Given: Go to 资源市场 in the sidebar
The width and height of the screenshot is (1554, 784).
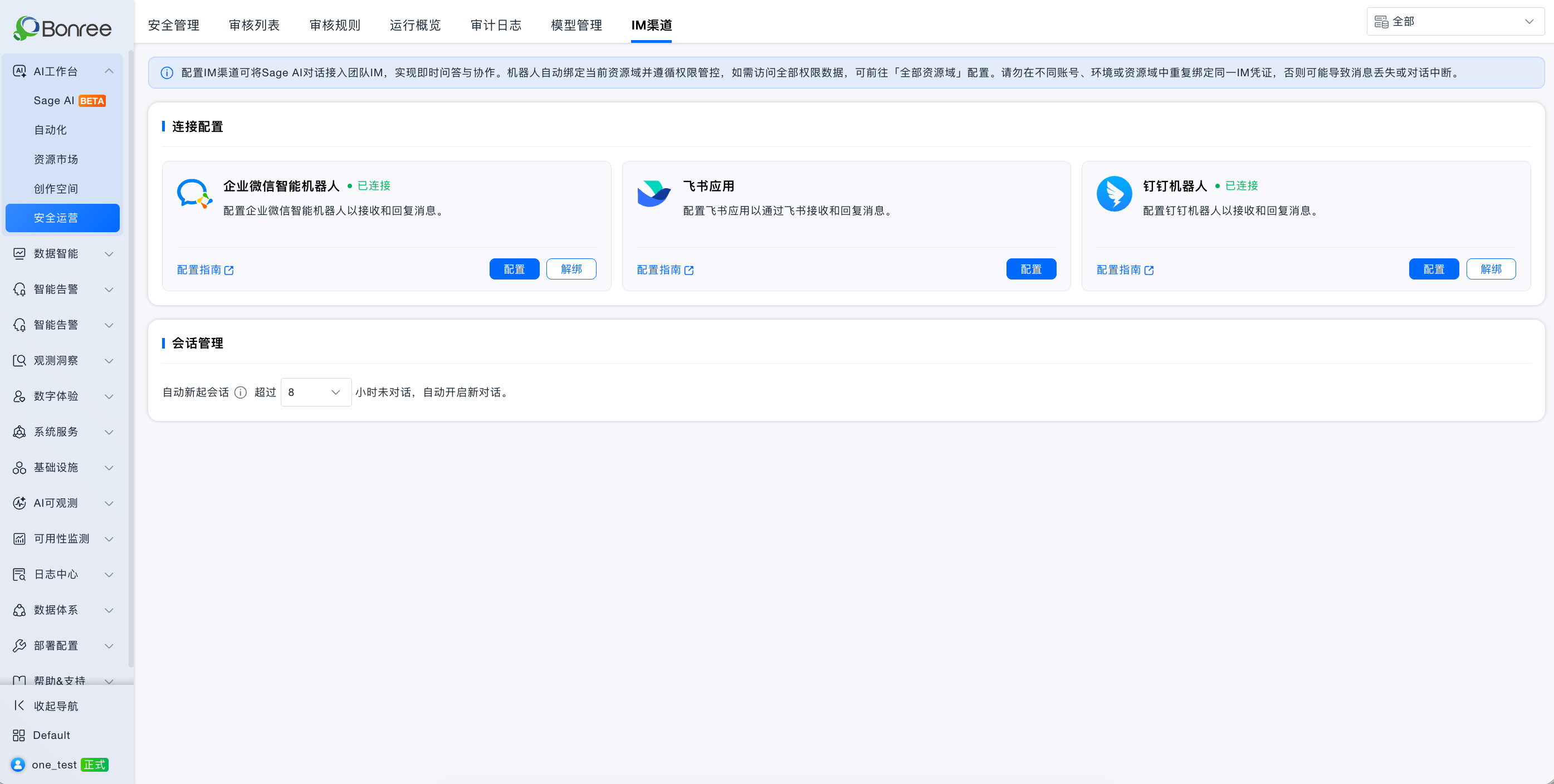Looking at the screenshot, I should 63,159.
